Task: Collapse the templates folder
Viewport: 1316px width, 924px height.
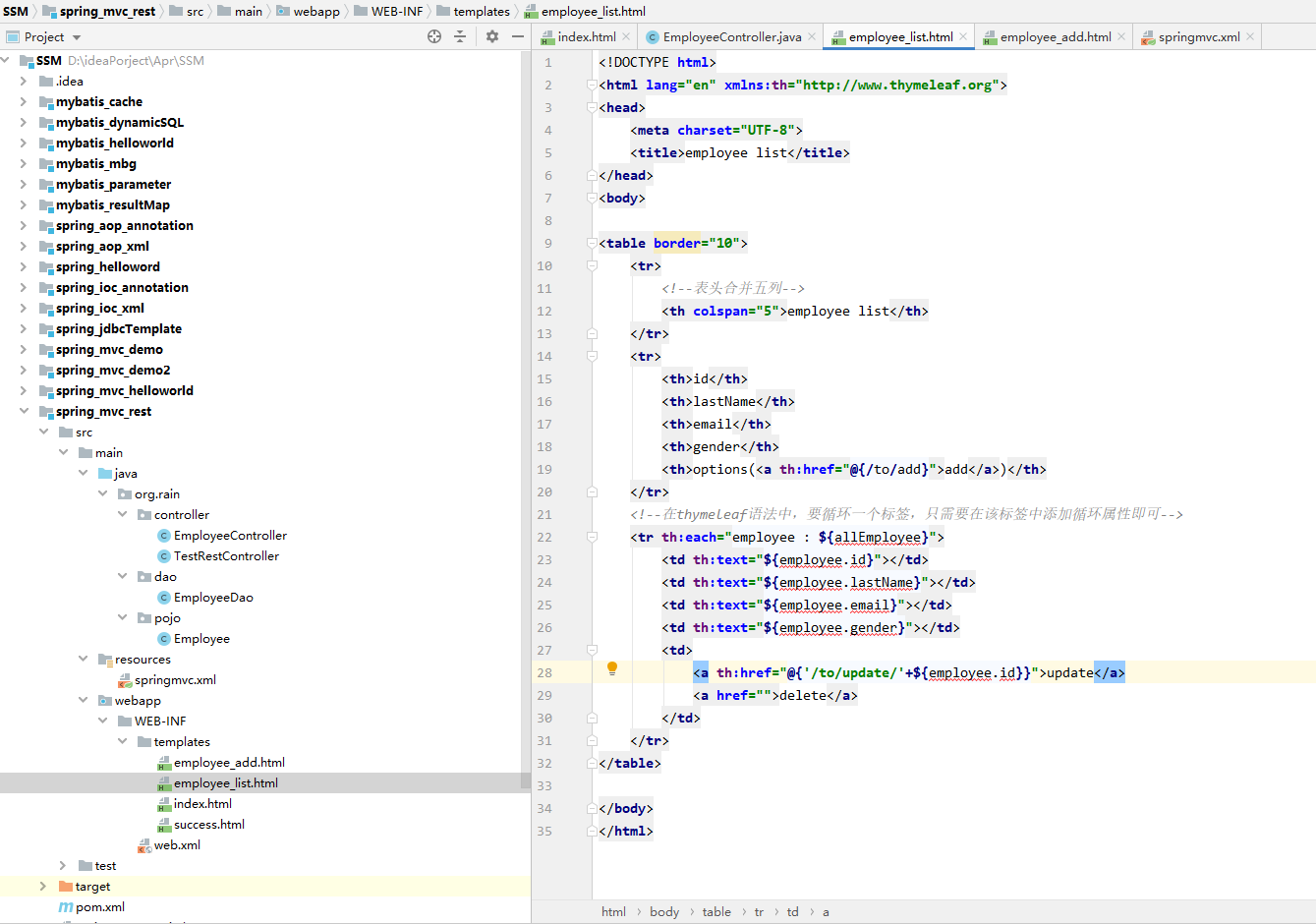Action: pos(123,742)
